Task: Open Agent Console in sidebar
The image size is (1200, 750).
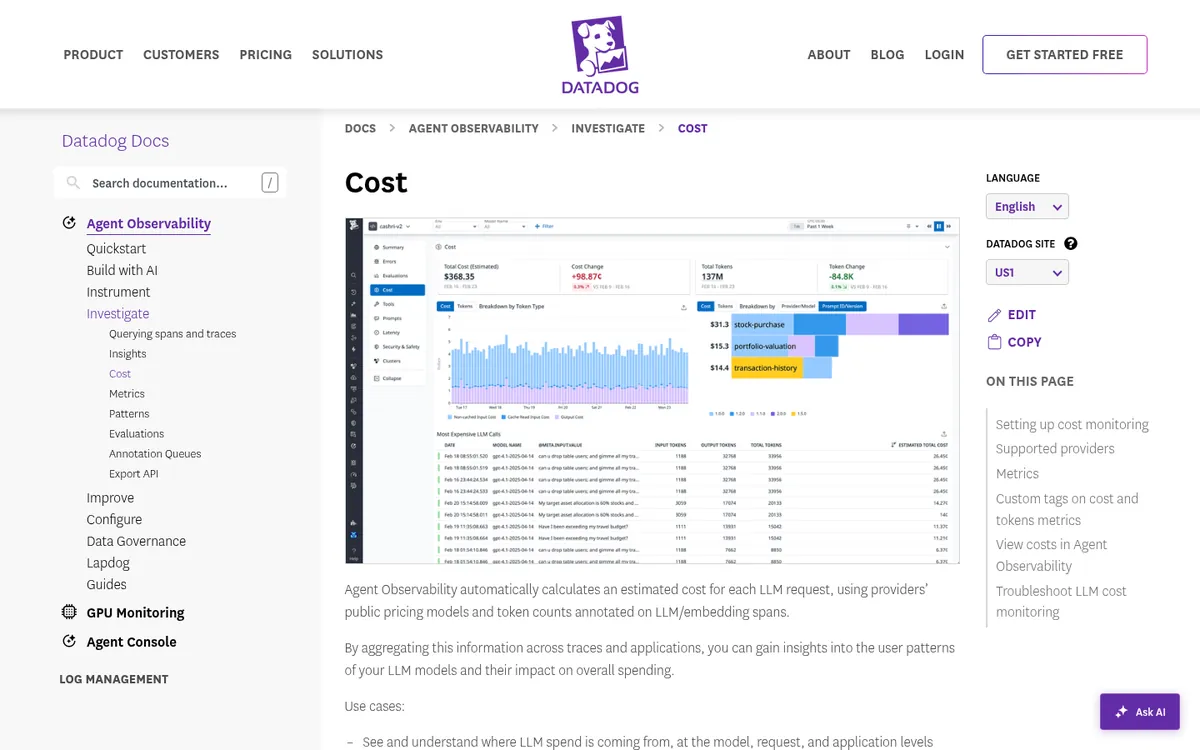Action: click(131, 642)
